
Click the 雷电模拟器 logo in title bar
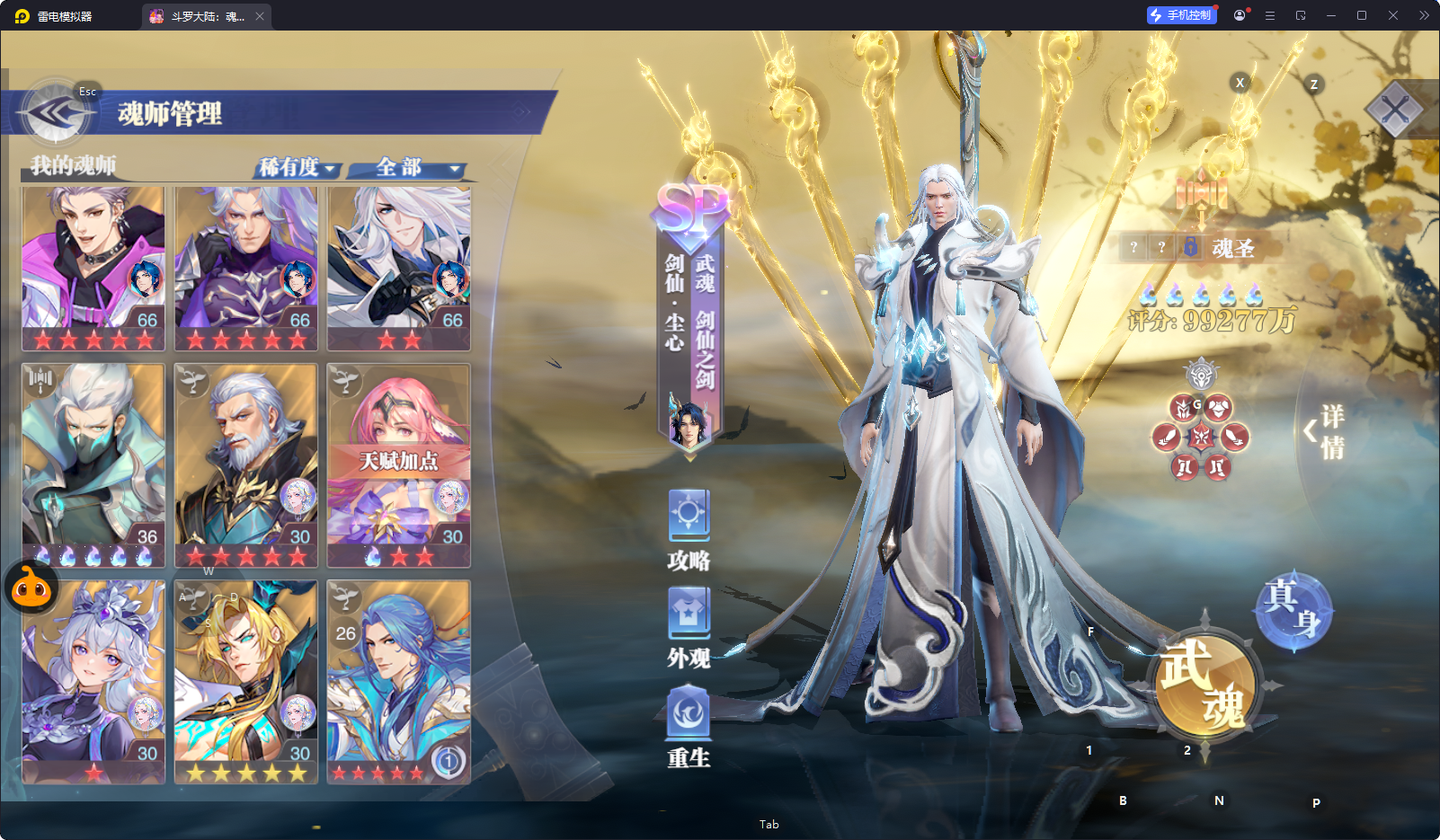22,16
